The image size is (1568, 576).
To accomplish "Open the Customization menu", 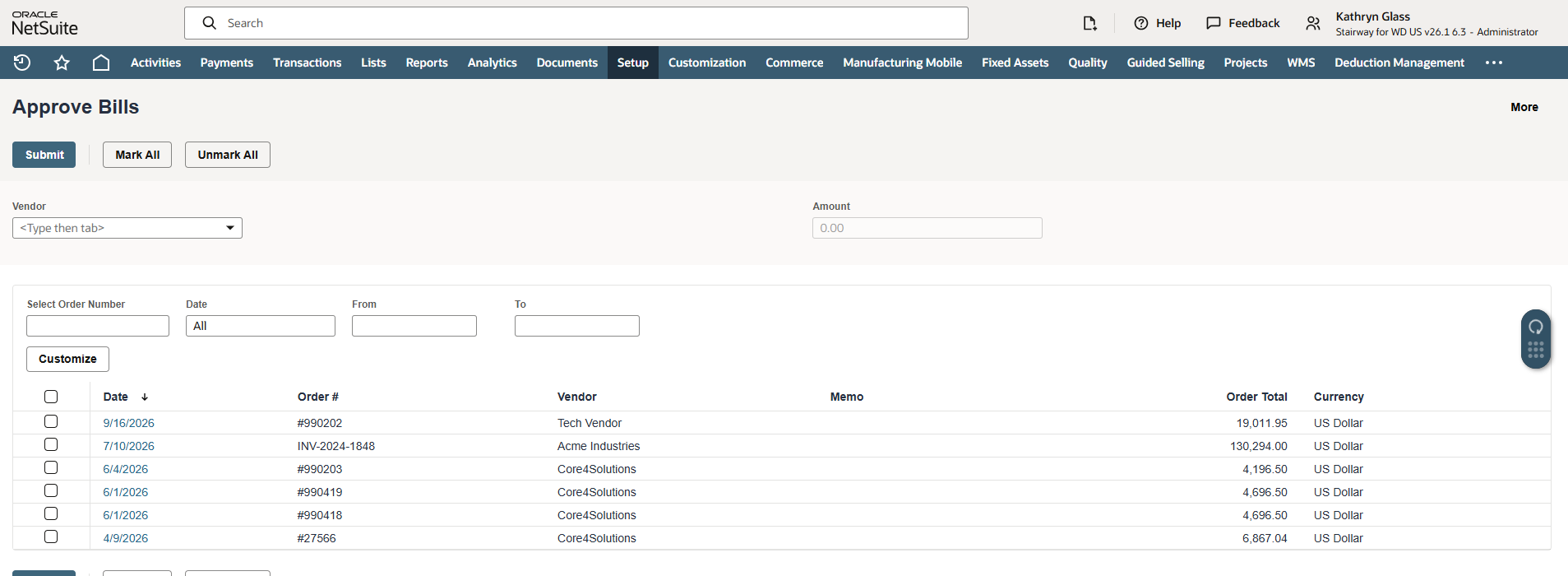I will click(707, 63).
